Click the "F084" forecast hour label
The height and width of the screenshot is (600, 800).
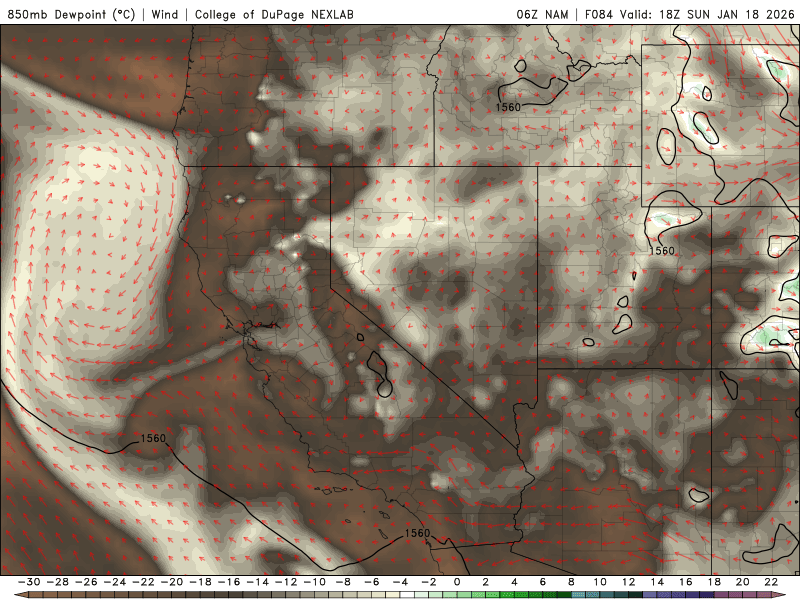pyautogui.click(x=599, y=14)
